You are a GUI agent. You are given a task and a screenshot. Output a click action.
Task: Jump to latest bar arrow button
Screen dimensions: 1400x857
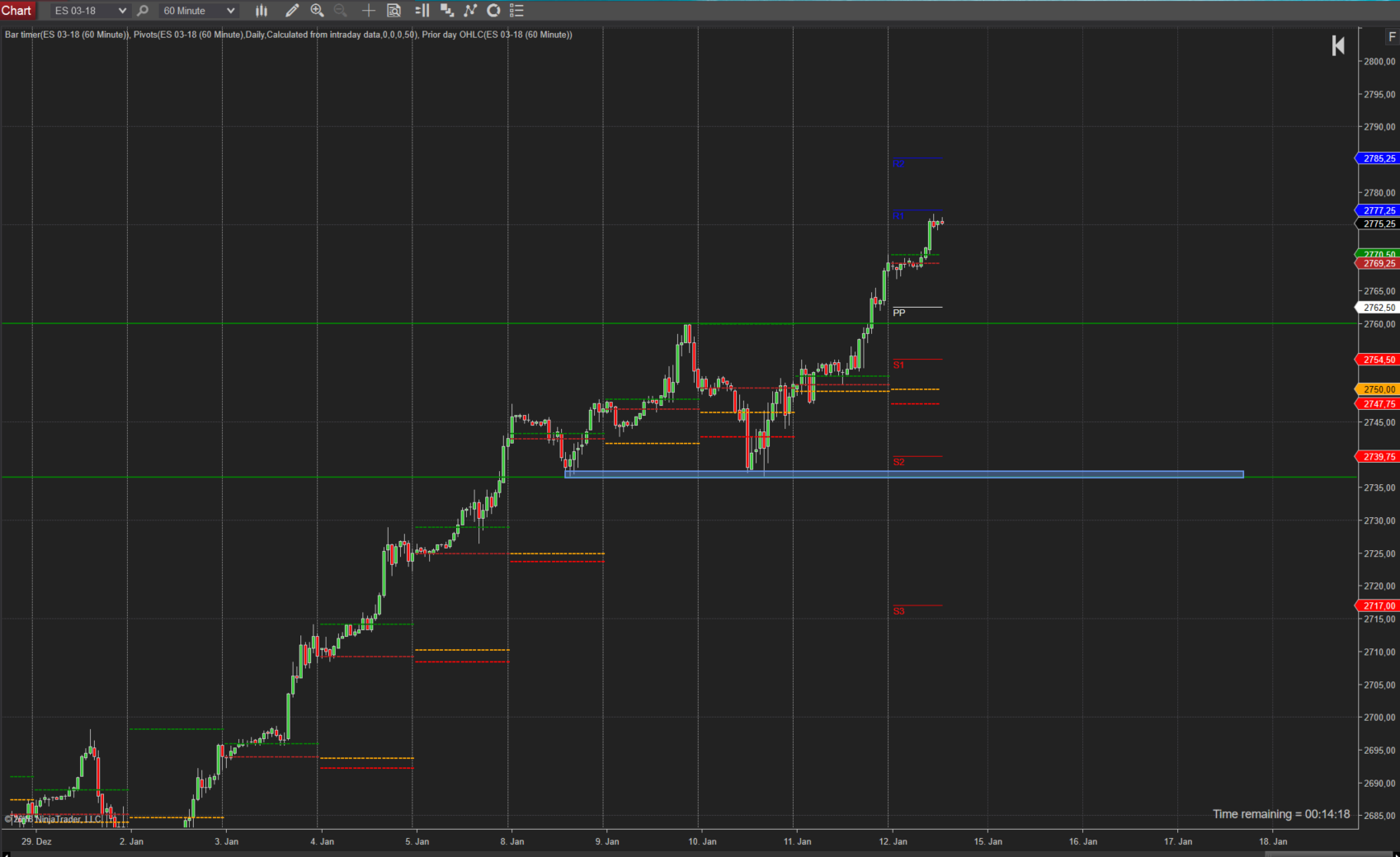[1338, 46]
